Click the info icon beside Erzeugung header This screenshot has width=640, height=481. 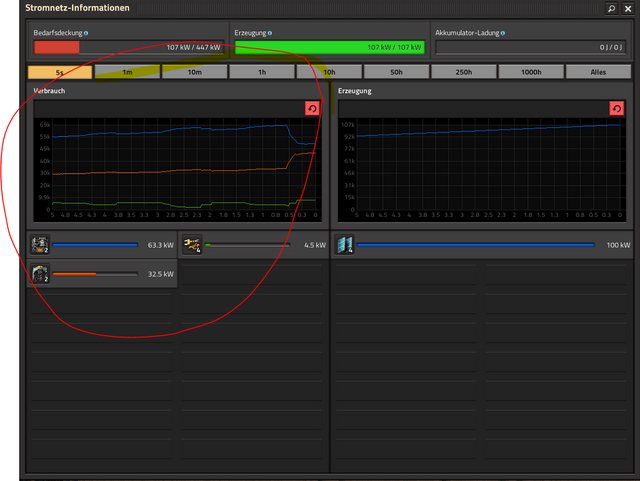click(x=269, y=33)
